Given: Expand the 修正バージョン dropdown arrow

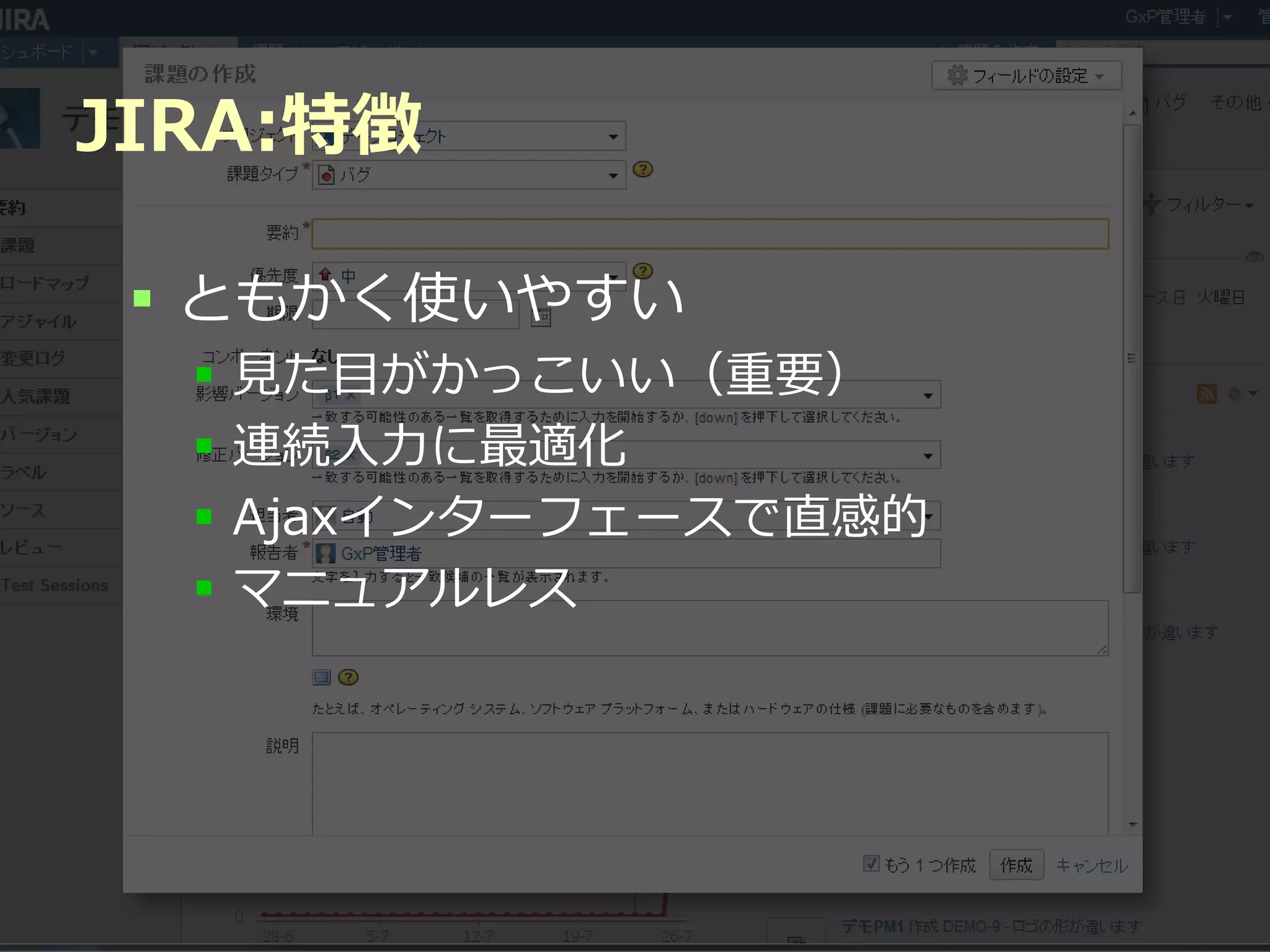Looking at the screenshot, I should 928,456.
